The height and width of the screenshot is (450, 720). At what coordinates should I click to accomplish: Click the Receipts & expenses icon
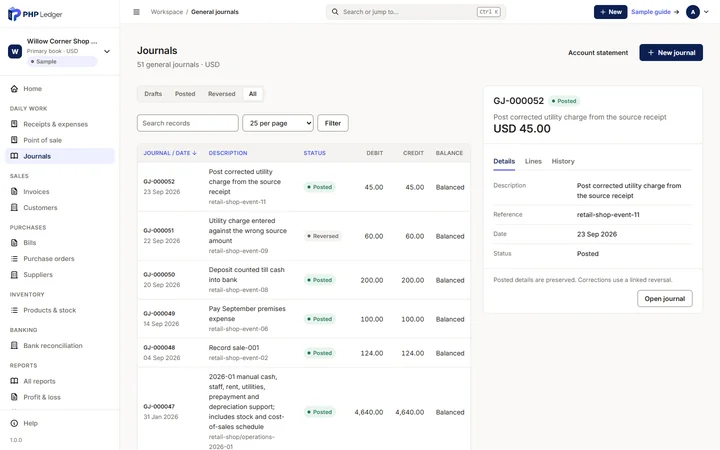(x=14, y=124)
